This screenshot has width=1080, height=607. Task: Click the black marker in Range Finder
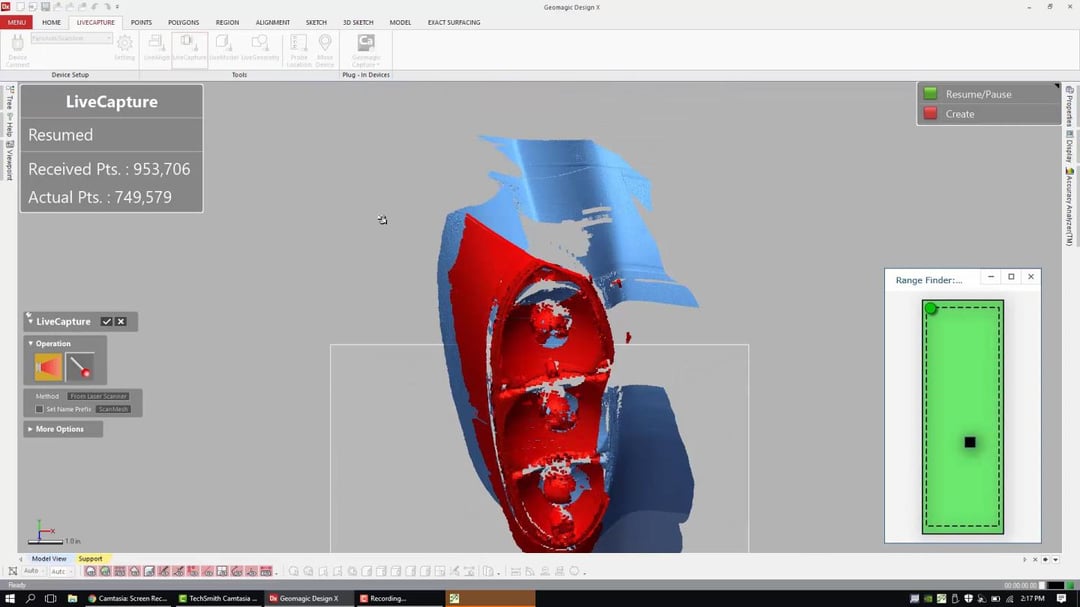pos(970,442)
